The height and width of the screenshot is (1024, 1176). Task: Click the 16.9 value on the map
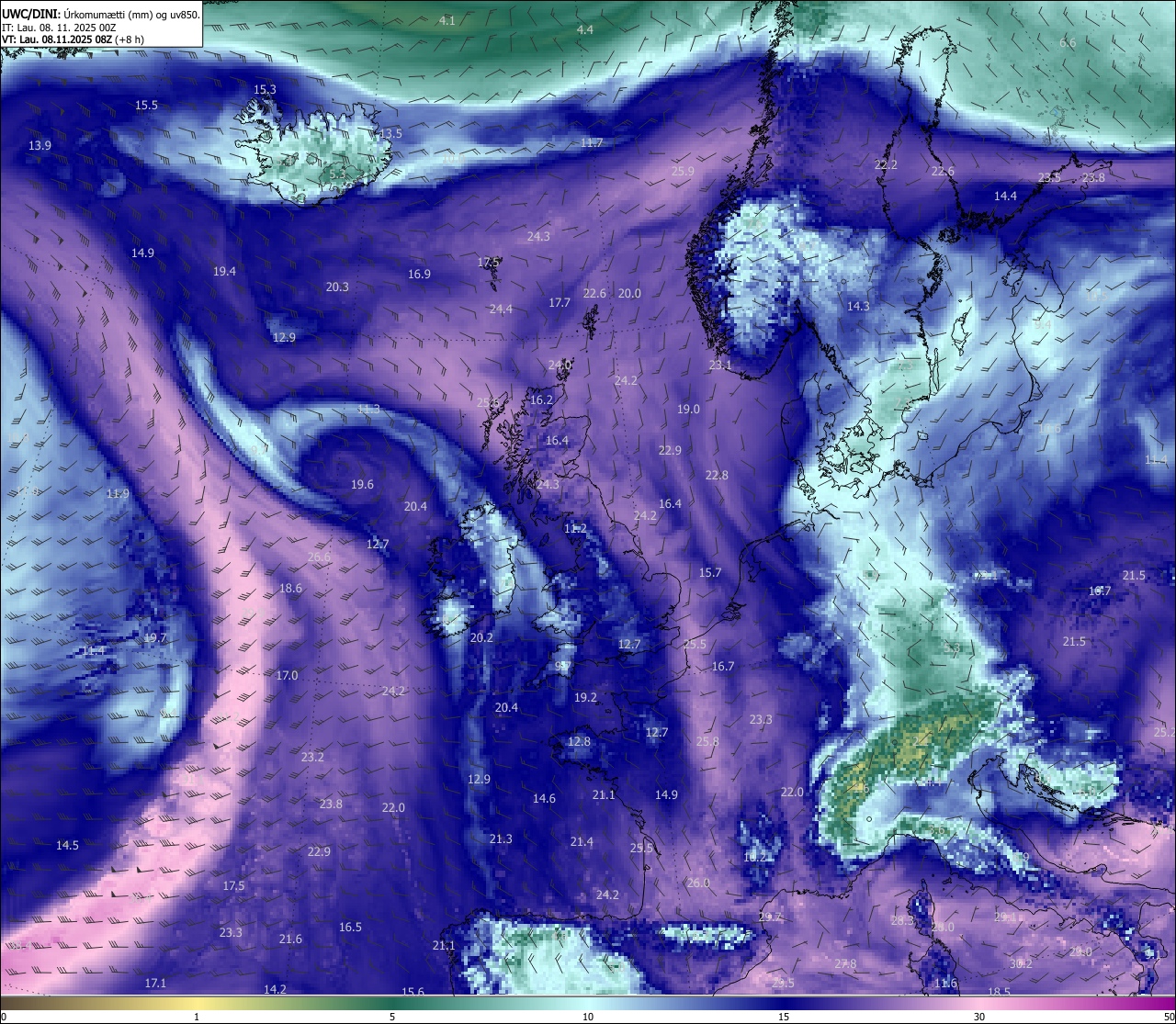(x=419, y=275)
